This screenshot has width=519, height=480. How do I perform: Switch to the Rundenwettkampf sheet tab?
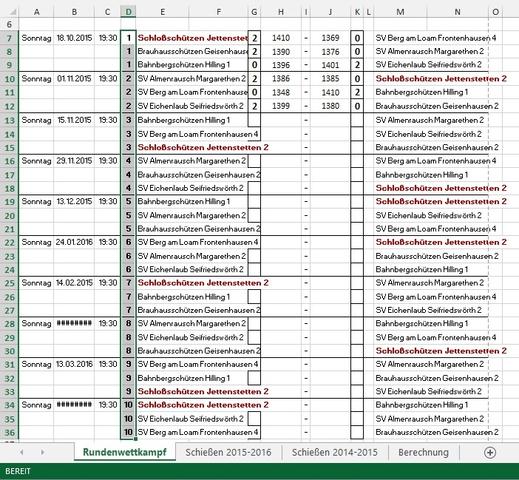pyautogui.click(x=125, y=452)
